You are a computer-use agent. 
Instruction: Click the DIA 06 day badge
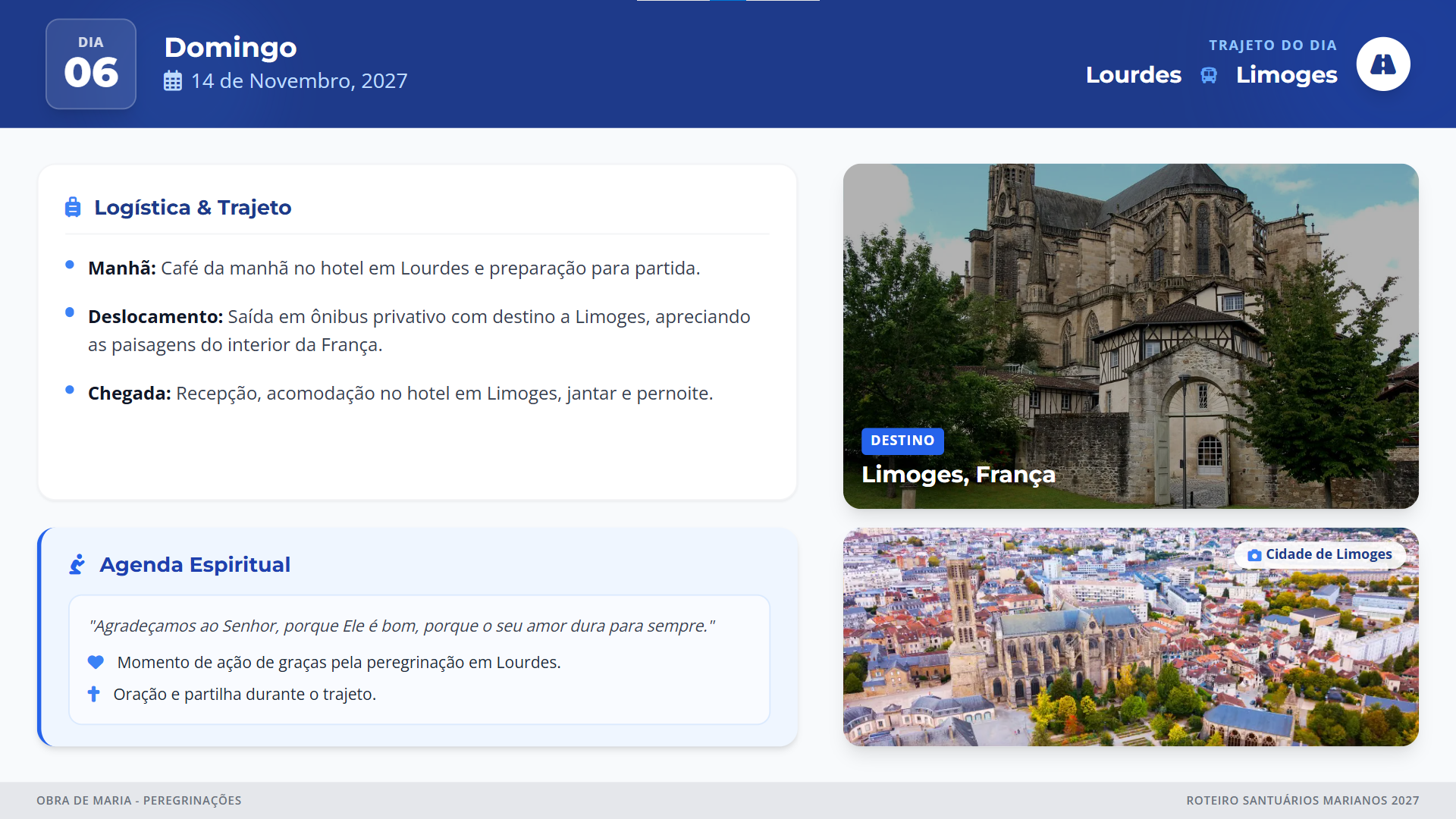91,64
